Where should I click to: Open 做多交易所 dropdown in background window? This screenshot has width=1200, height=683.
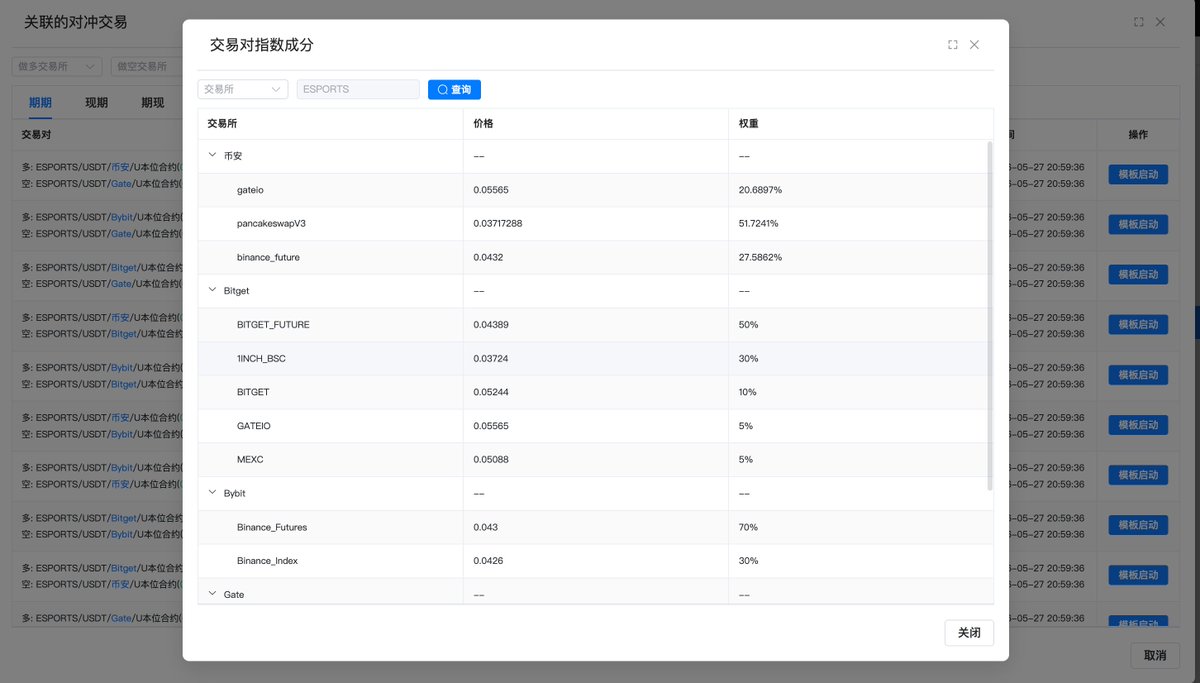[57, 66]
